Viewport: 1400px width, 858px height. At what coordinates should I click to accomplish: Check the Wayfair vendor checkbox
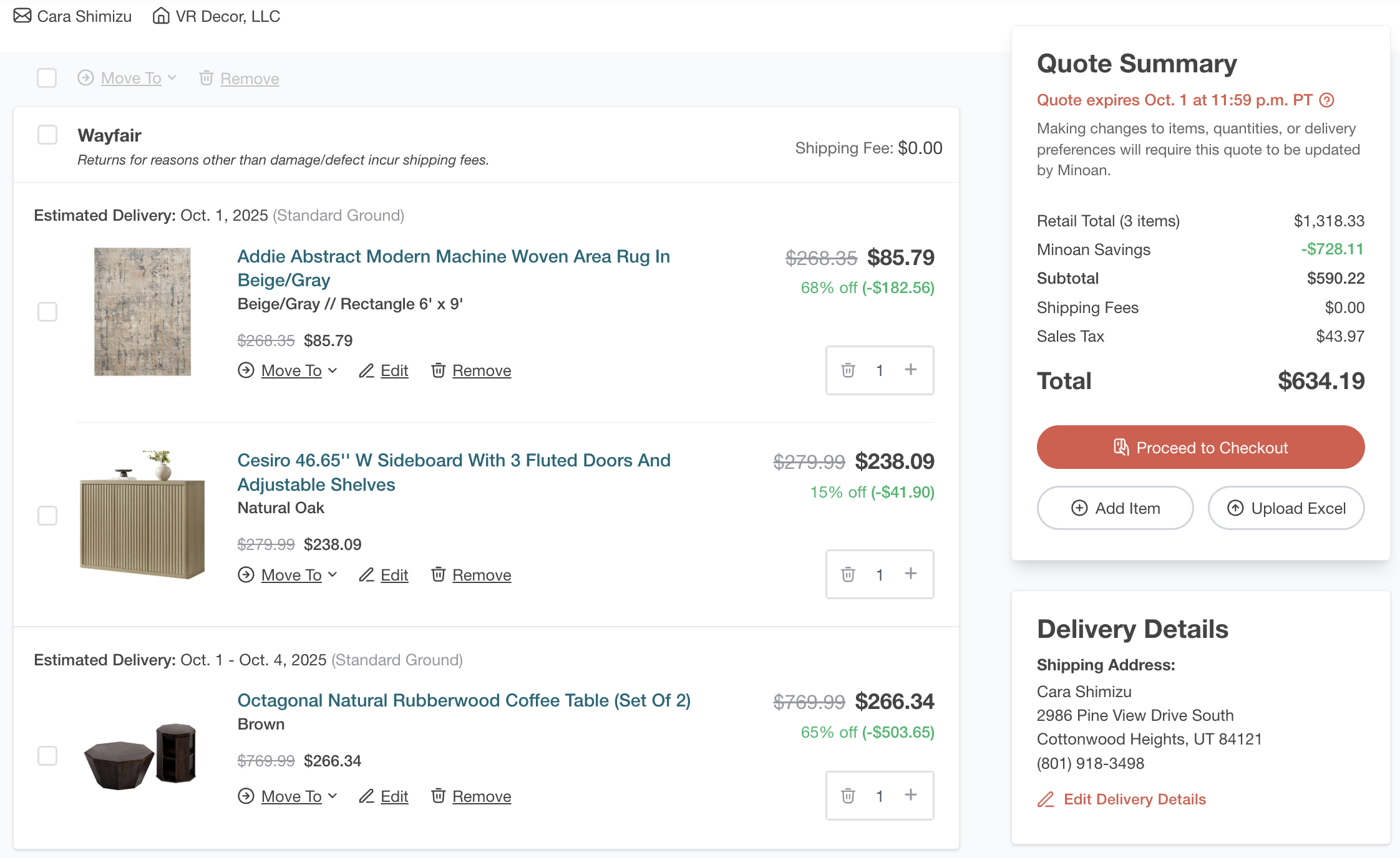pyautogui.click(x=47, y=135)
